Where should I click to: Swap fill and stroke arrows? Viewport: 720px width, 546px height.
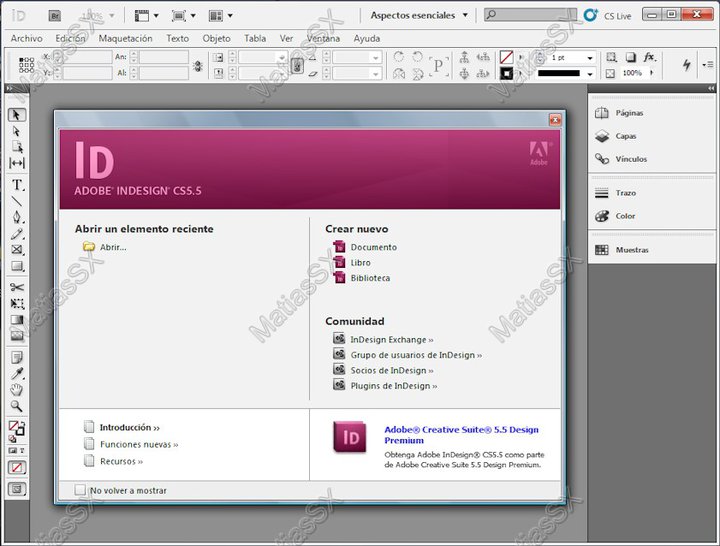22,424
